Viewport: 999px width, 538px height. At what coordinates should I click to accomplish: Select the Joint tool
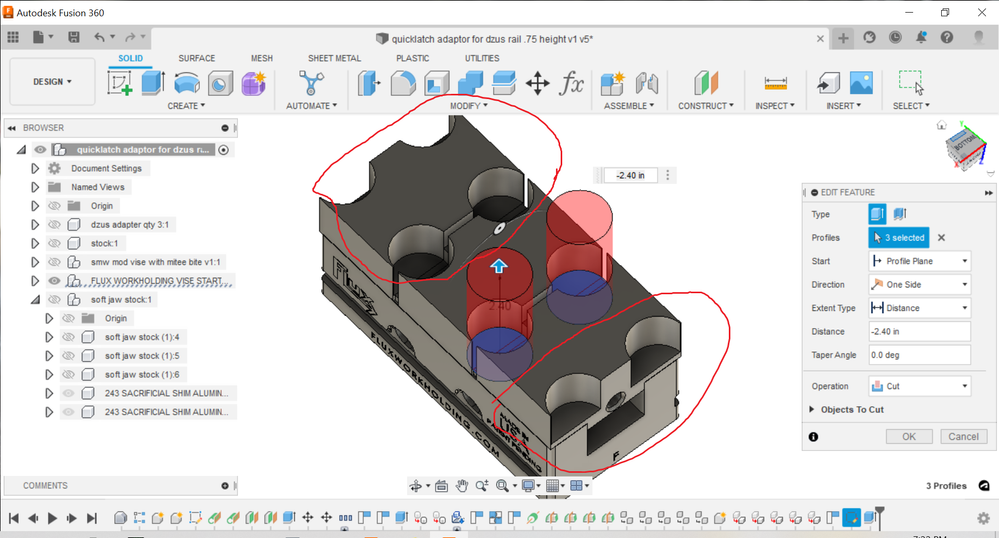[x=647, y=84]
